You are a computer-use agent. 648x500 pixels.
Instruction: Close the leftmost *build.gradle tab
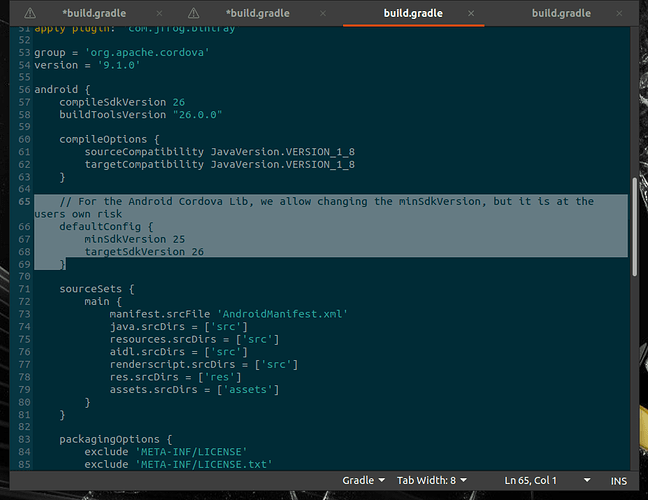pyautogui.click(x=159, y=14)
